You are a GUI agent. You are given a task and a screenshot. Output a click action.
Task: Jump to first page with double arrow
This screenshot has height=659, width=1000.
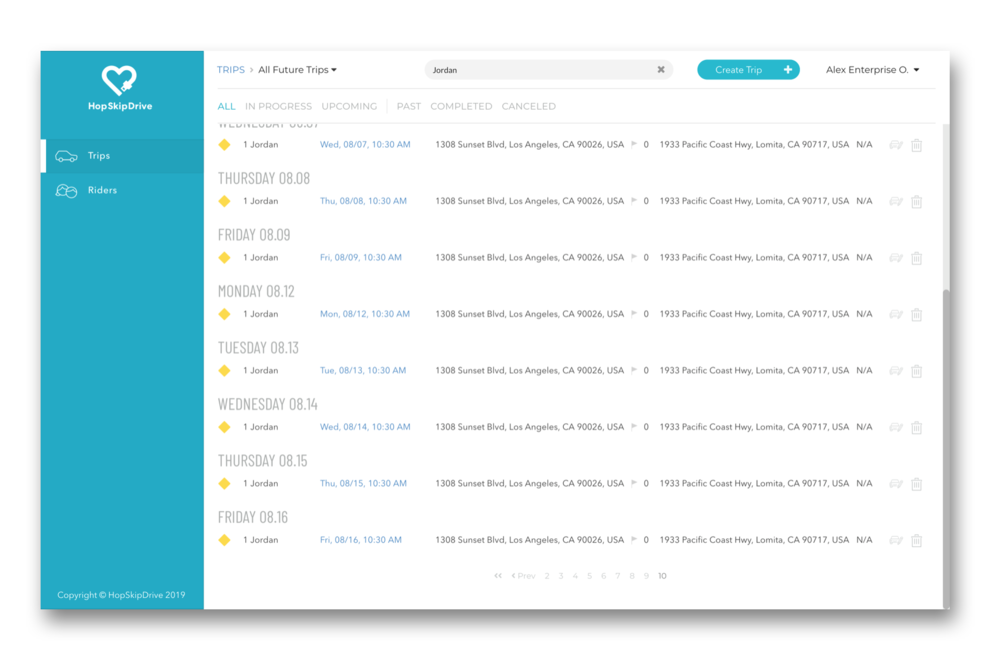pos(498,576)
